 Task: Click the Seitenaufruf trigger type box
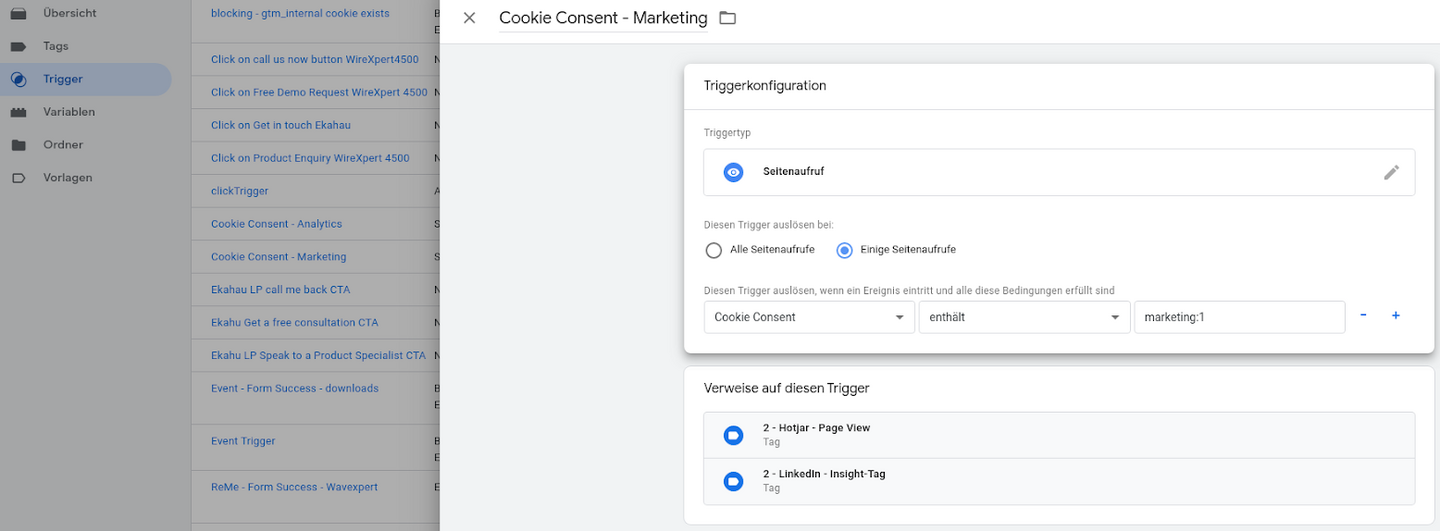pyautogui.click(x=1059, y=172)
